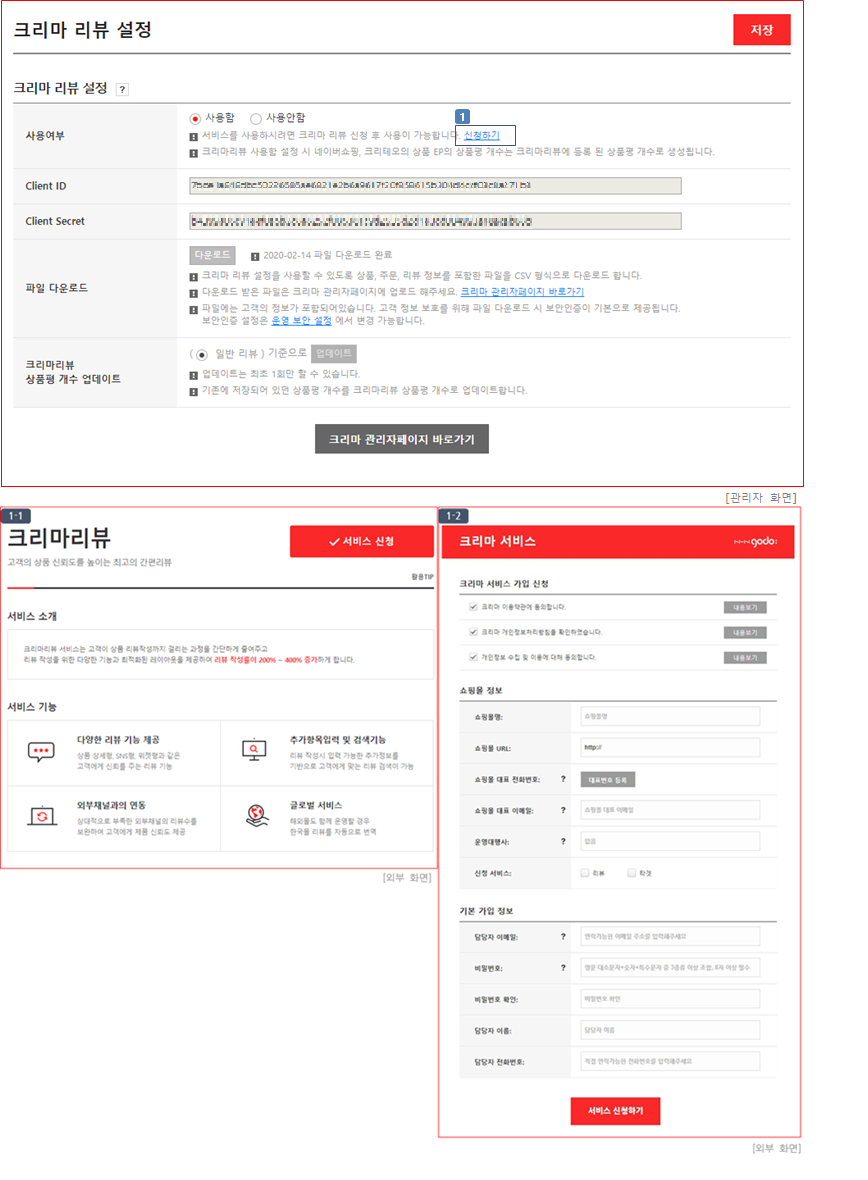
Task: Choose the 일반 리뷰 radio option
Action: [x=201, y=354]
